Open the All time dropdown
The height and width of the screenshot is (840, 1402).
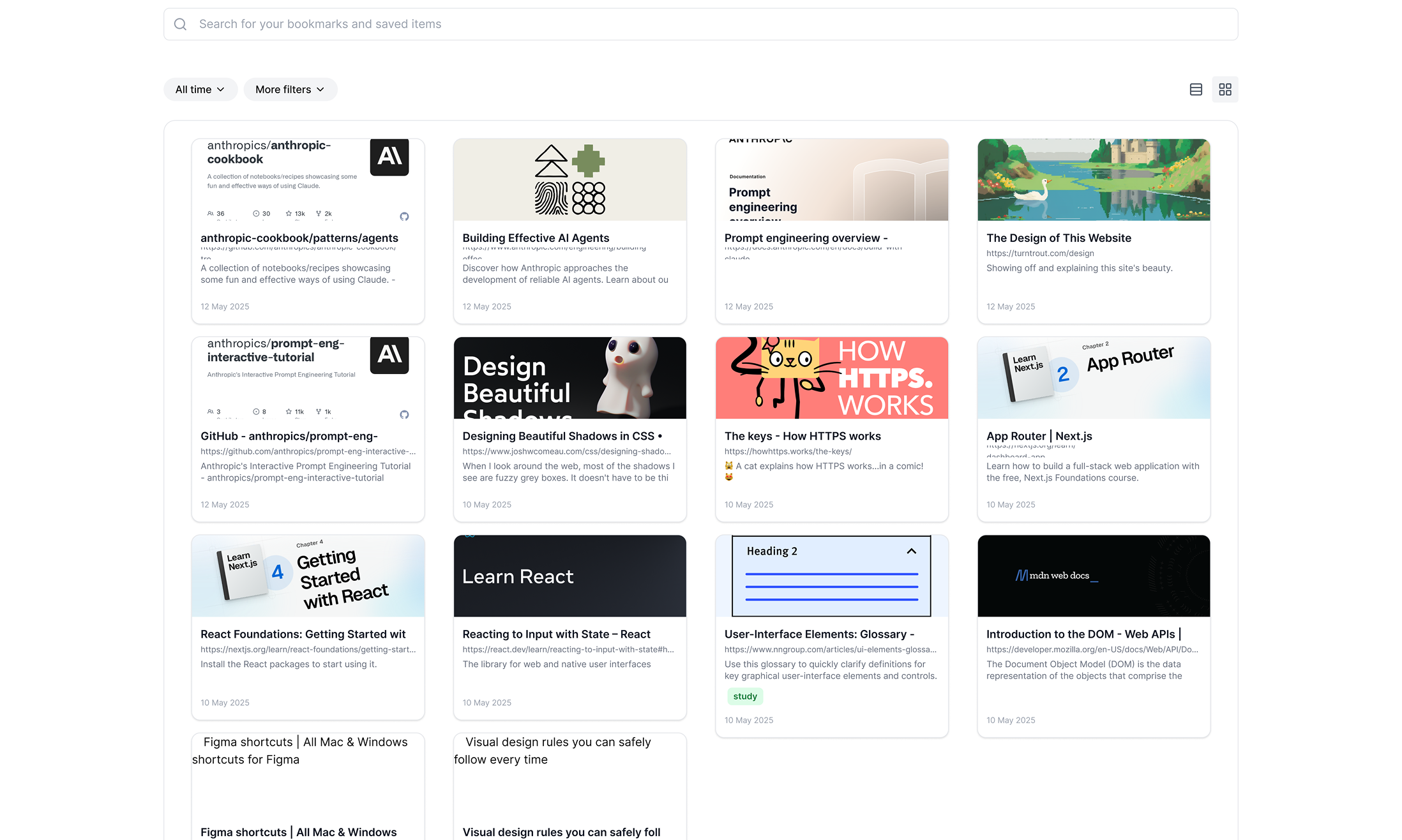(200, 89)
